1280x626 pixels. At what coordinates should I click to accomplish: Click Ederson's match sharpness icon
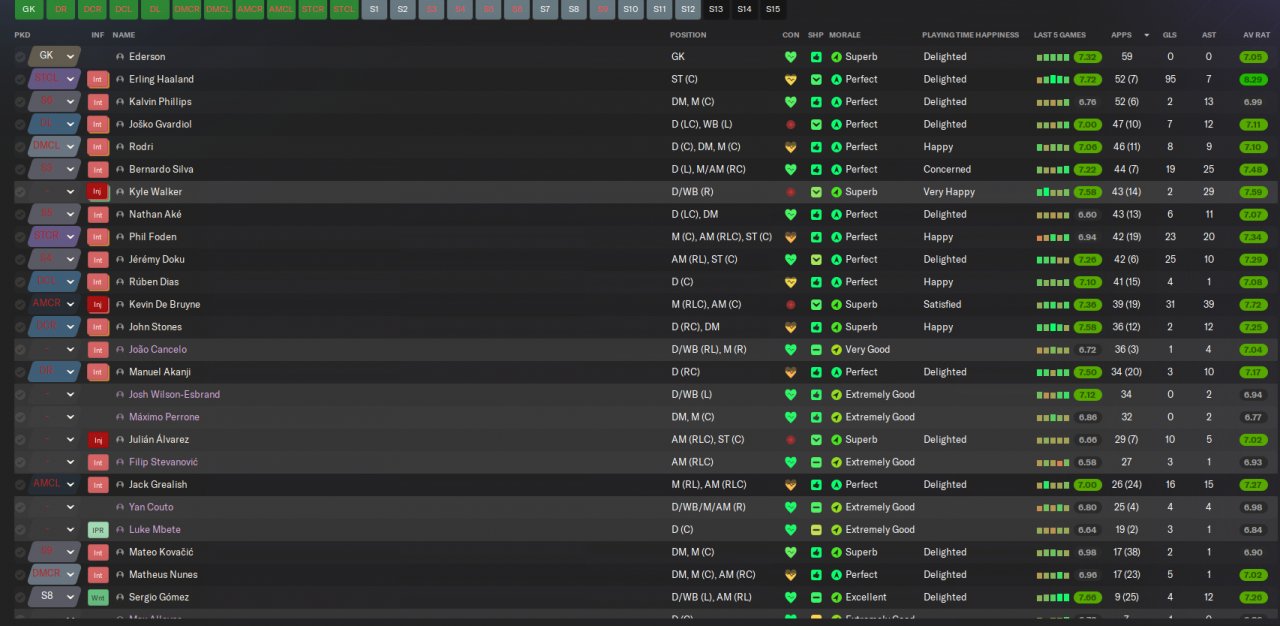point(816,57)
